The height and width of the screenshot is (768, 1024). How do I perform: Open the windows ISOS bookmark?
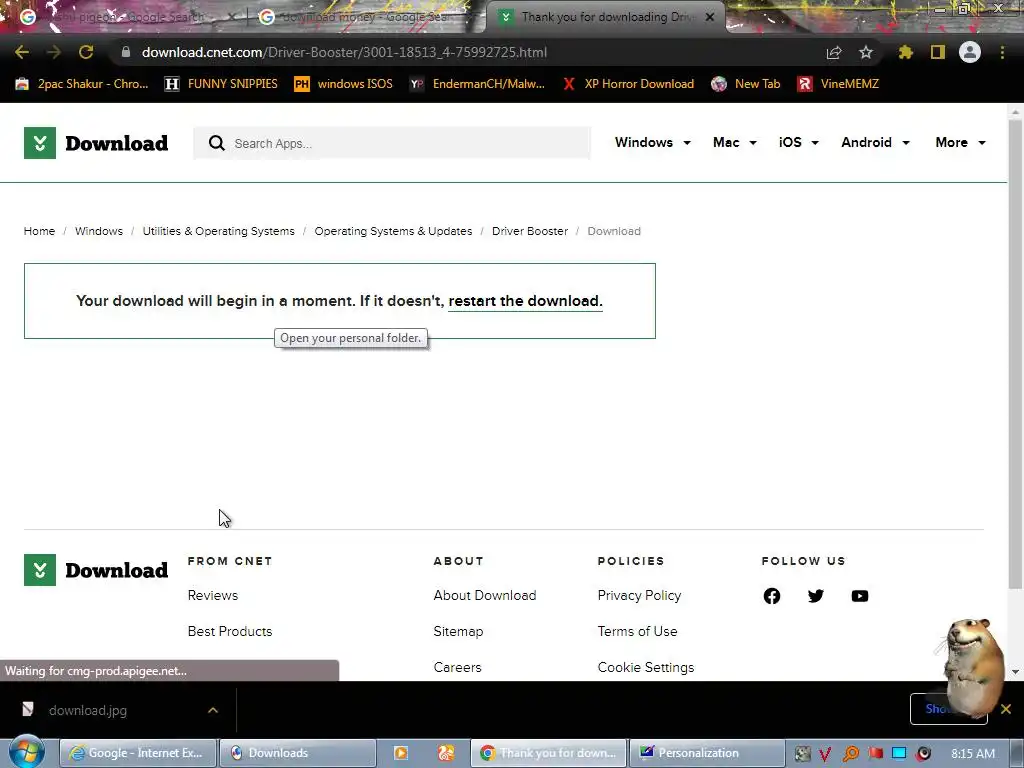coord(344,84)
